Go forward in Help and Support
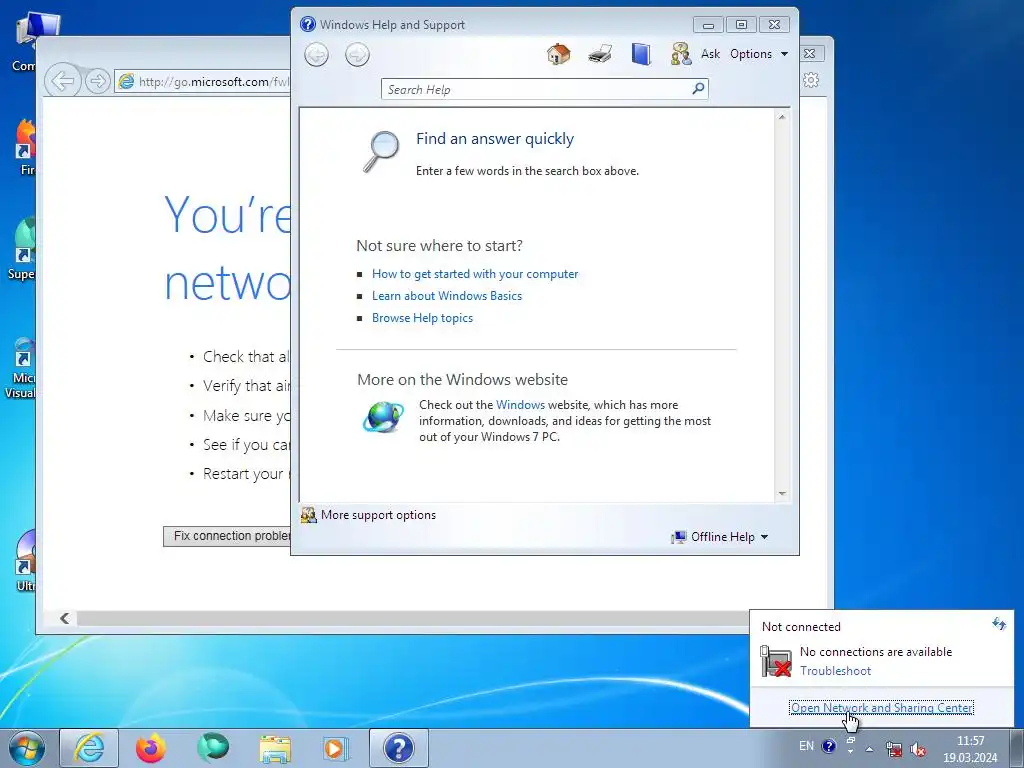The image size is (1024, 768). pyautogui.click(x=357, y=54)
